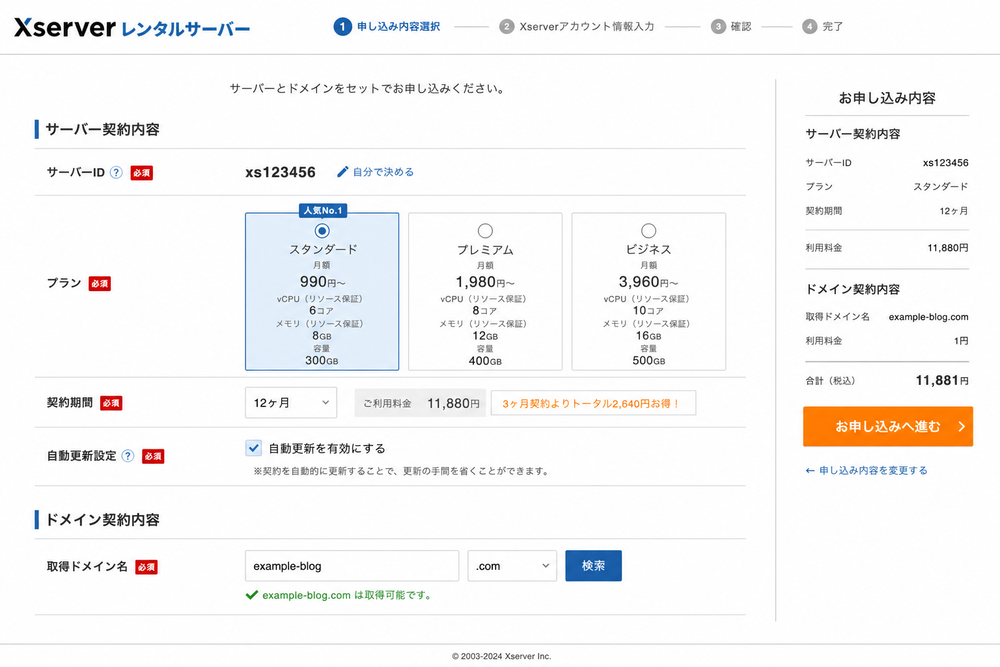Click the example-blog domain name field
The height and width of the screenshot is (667, 1000).
point(352,566)
